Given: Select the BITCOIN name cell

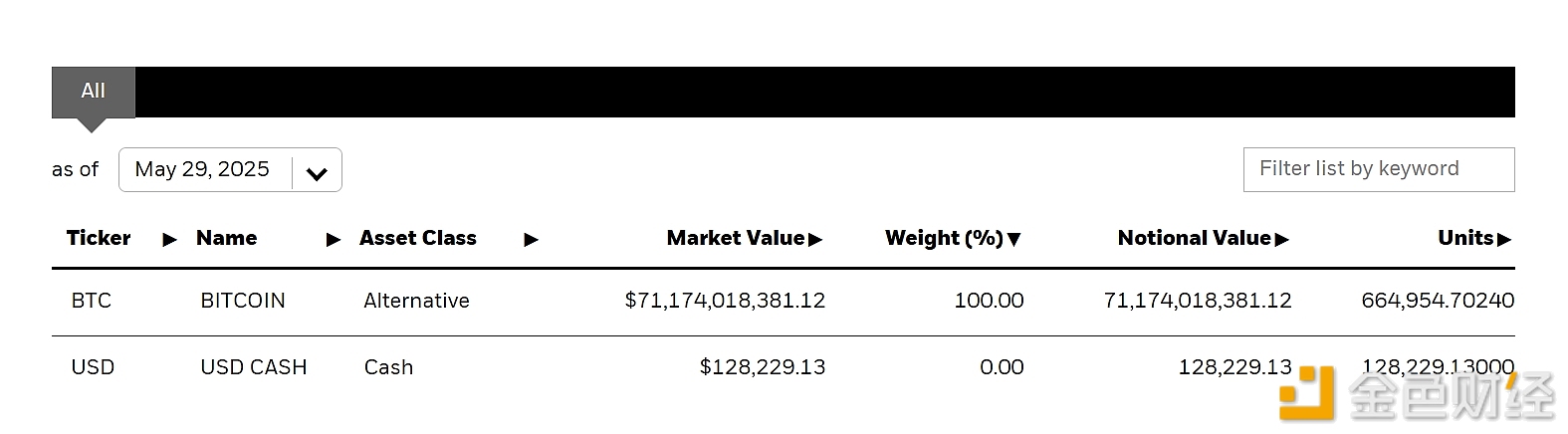Looking at the screenshot, I should (x=243, y=301).
